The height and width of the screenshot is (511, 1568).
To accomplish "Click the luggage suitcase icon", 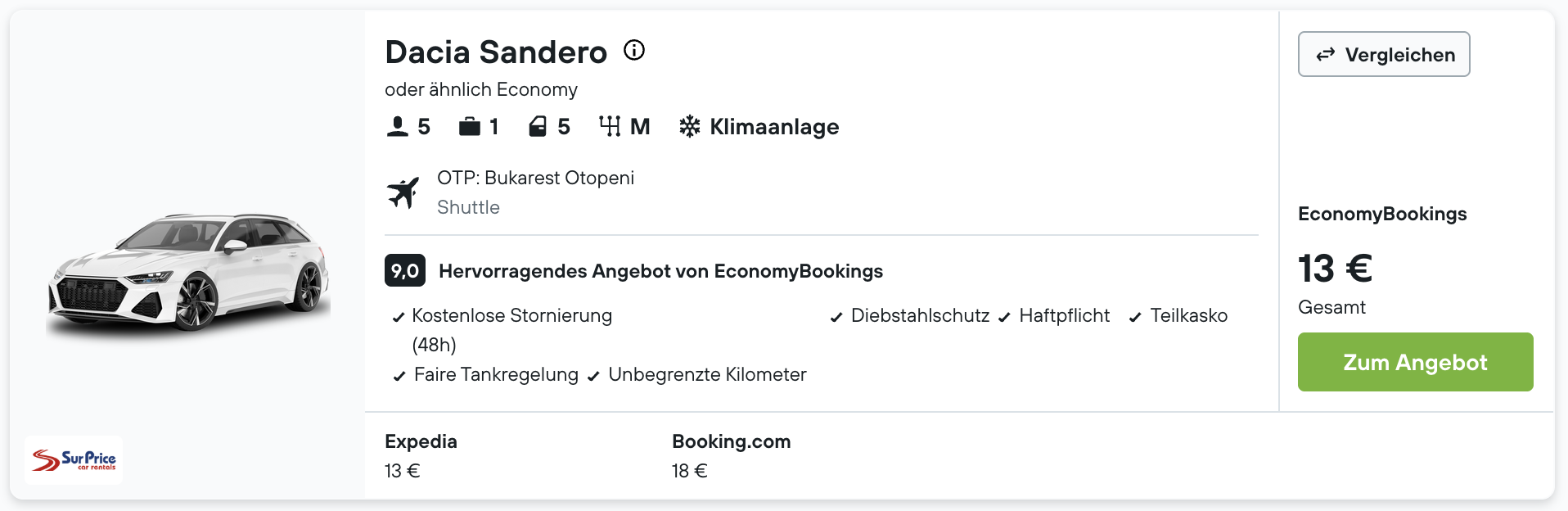I will coord(470,127).
